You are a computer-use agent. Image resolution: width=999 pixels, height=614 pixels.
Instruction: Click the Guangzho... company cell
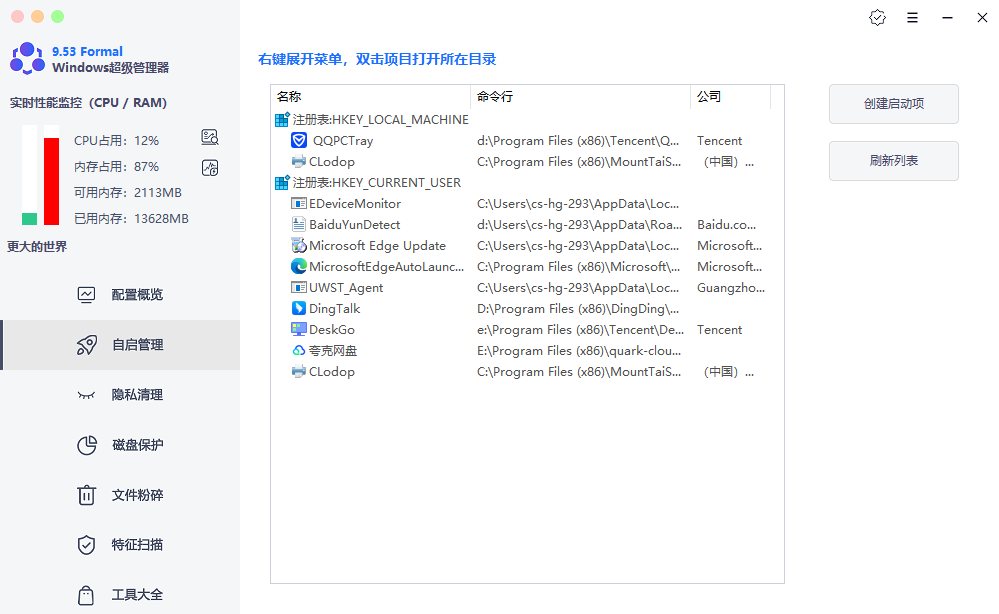tap(731, 287)
